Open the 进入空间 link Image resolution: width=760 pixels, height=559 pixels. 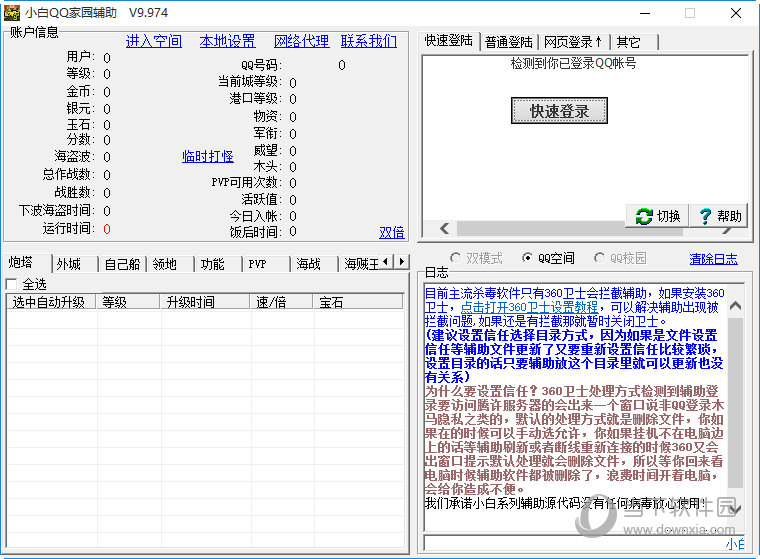(x=154, y=41)
